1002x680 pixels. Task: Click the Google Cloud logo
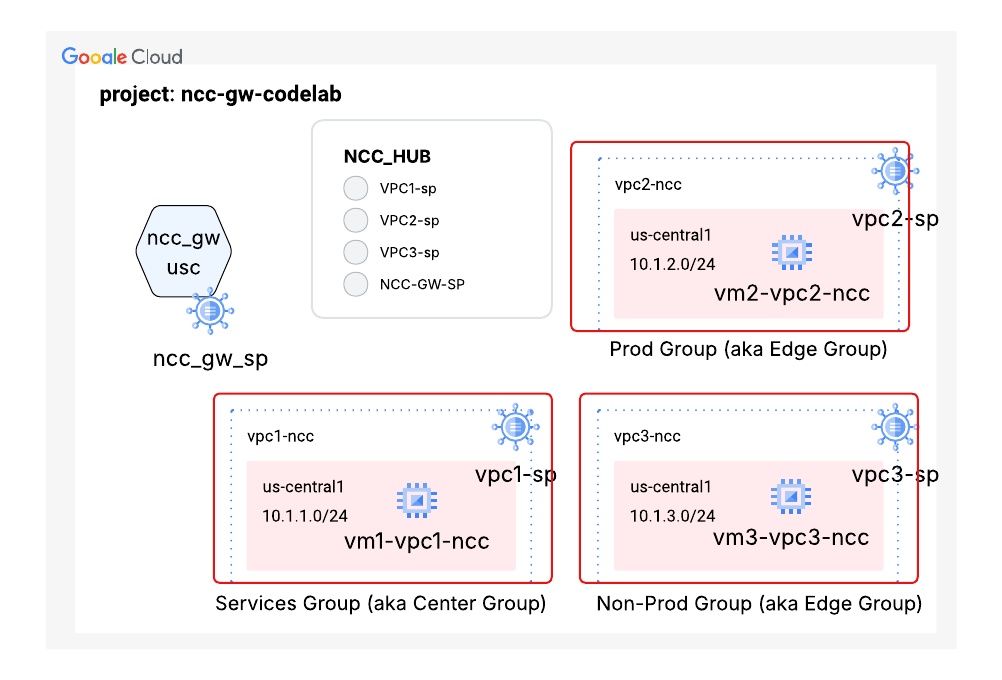[122, 57]
